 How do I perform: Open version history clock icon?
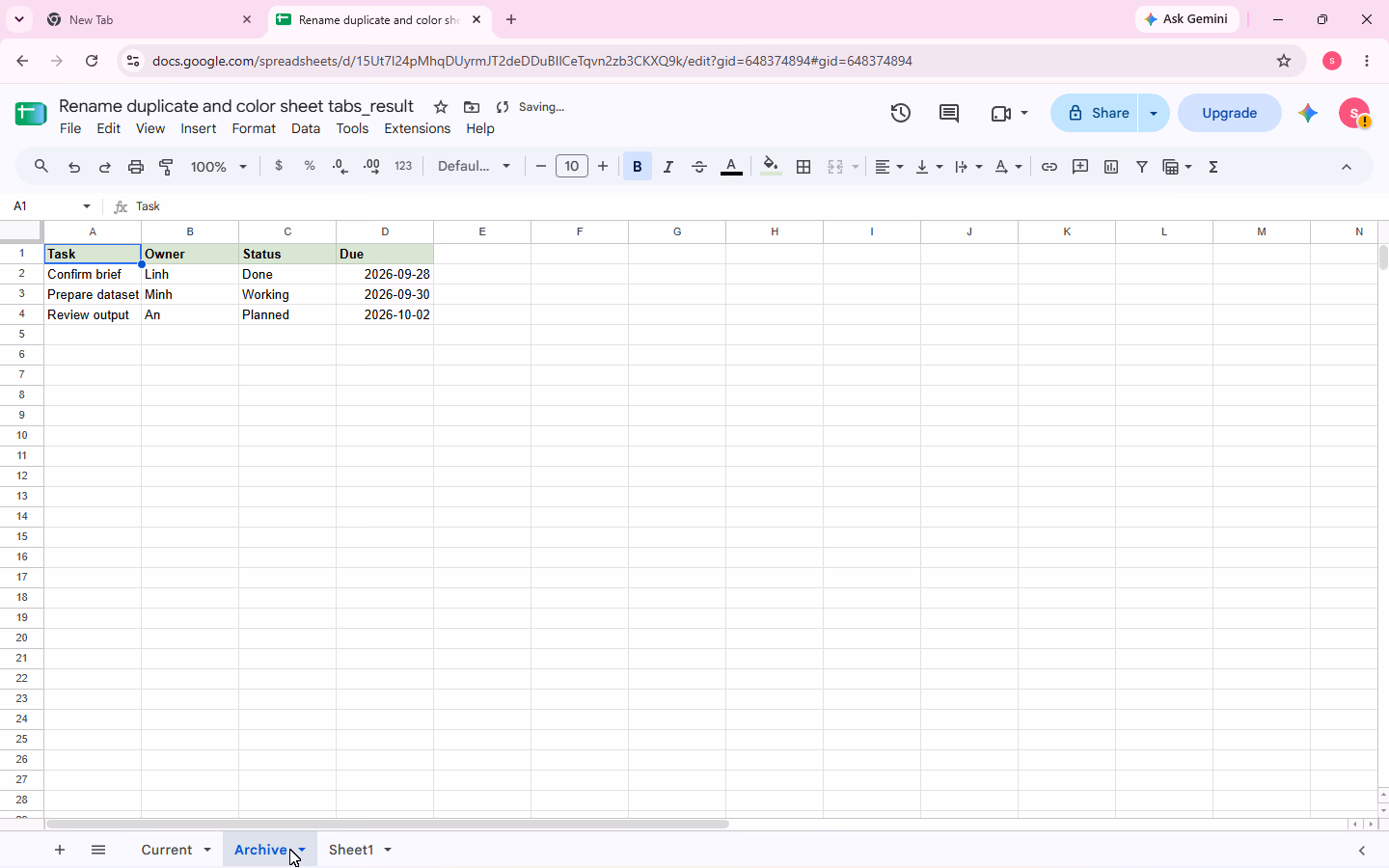coord(901,113)
